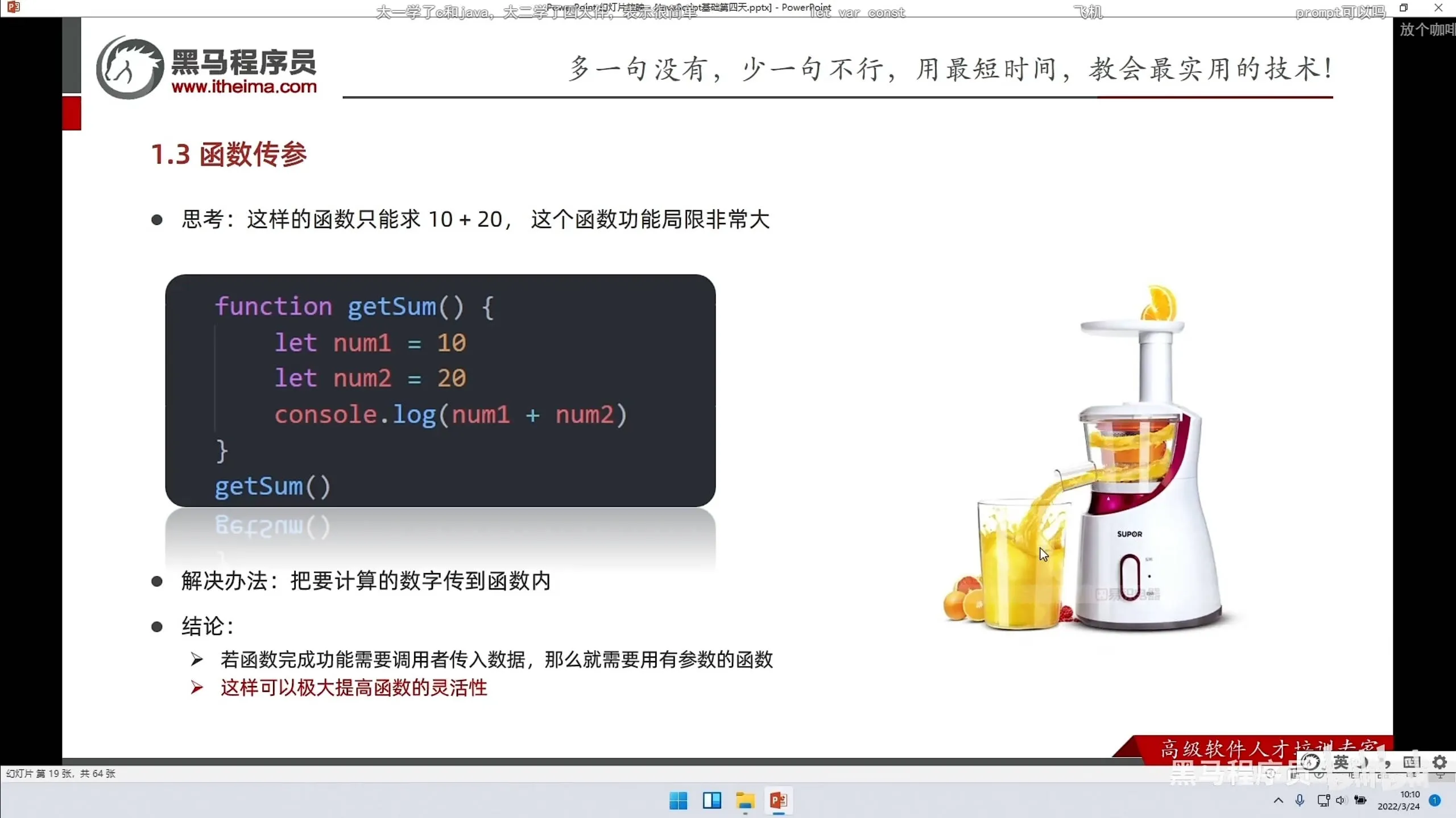Open the clock and date flyout
Screen dimensions: 1456x818
pyautogui.click(x=1399, y=800)
